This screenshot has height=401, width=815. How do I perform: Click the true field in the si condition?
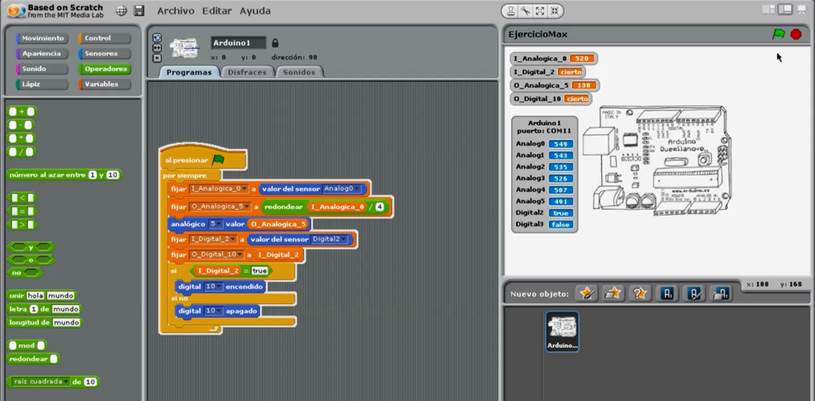(259, 271)
